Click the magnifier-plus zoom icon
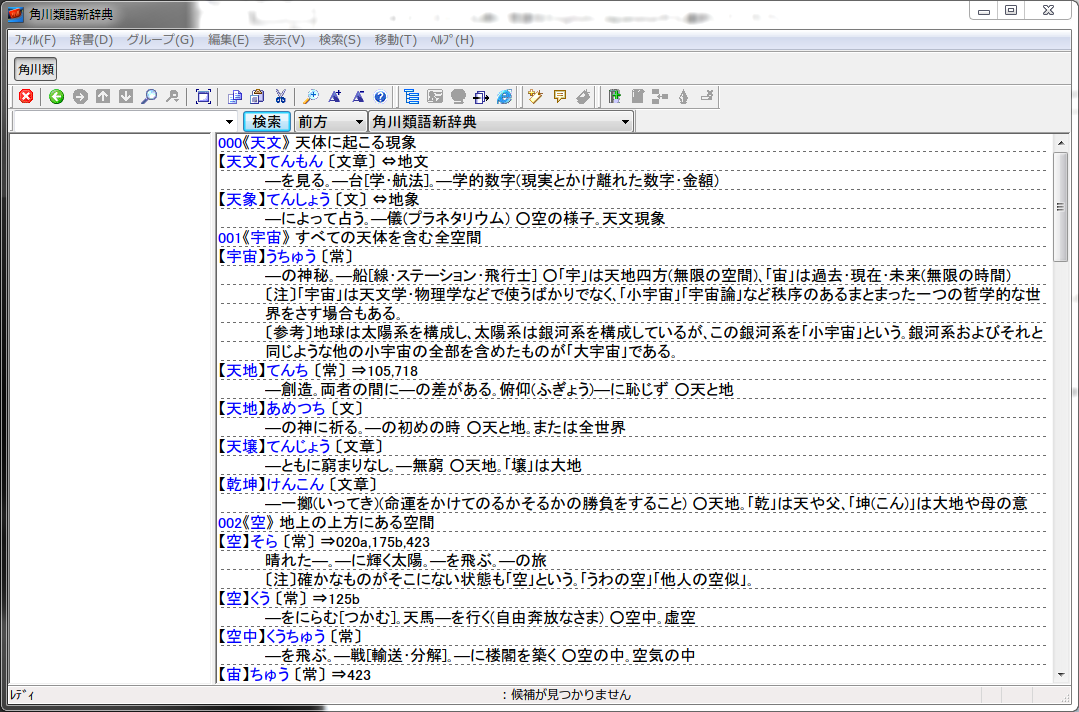This screenshot has width=1079, height=712. [x=311, y=96]
